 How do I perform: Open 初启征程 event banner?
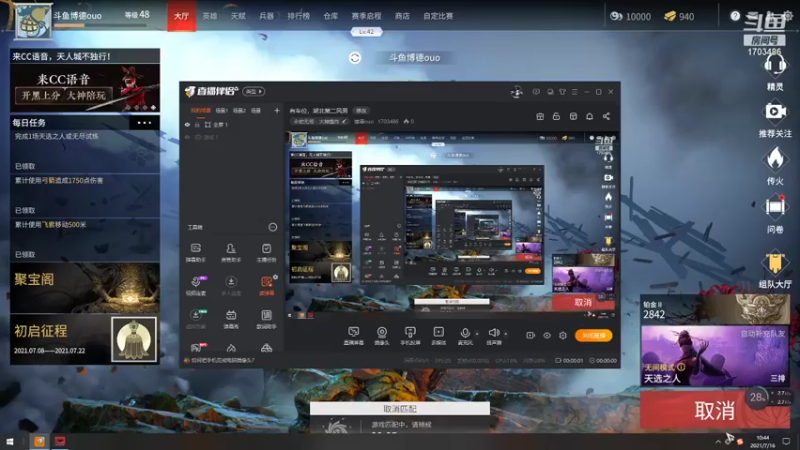click(85, 339)
